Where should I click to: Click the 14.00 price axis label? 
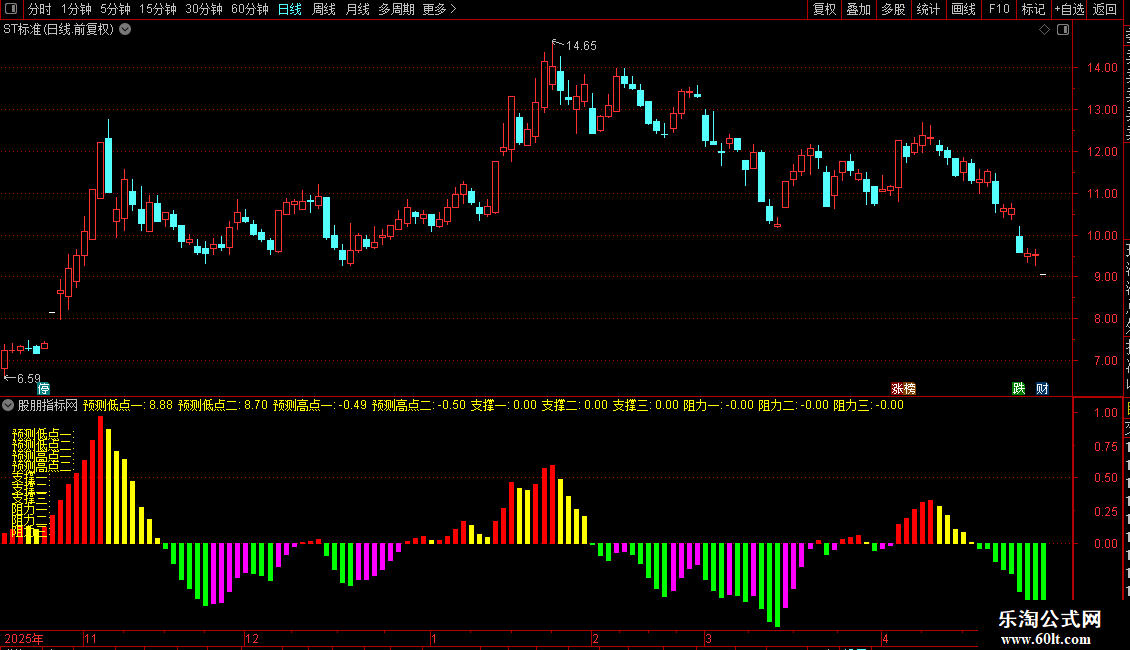pyautogui.click(x=1103, y=68)
